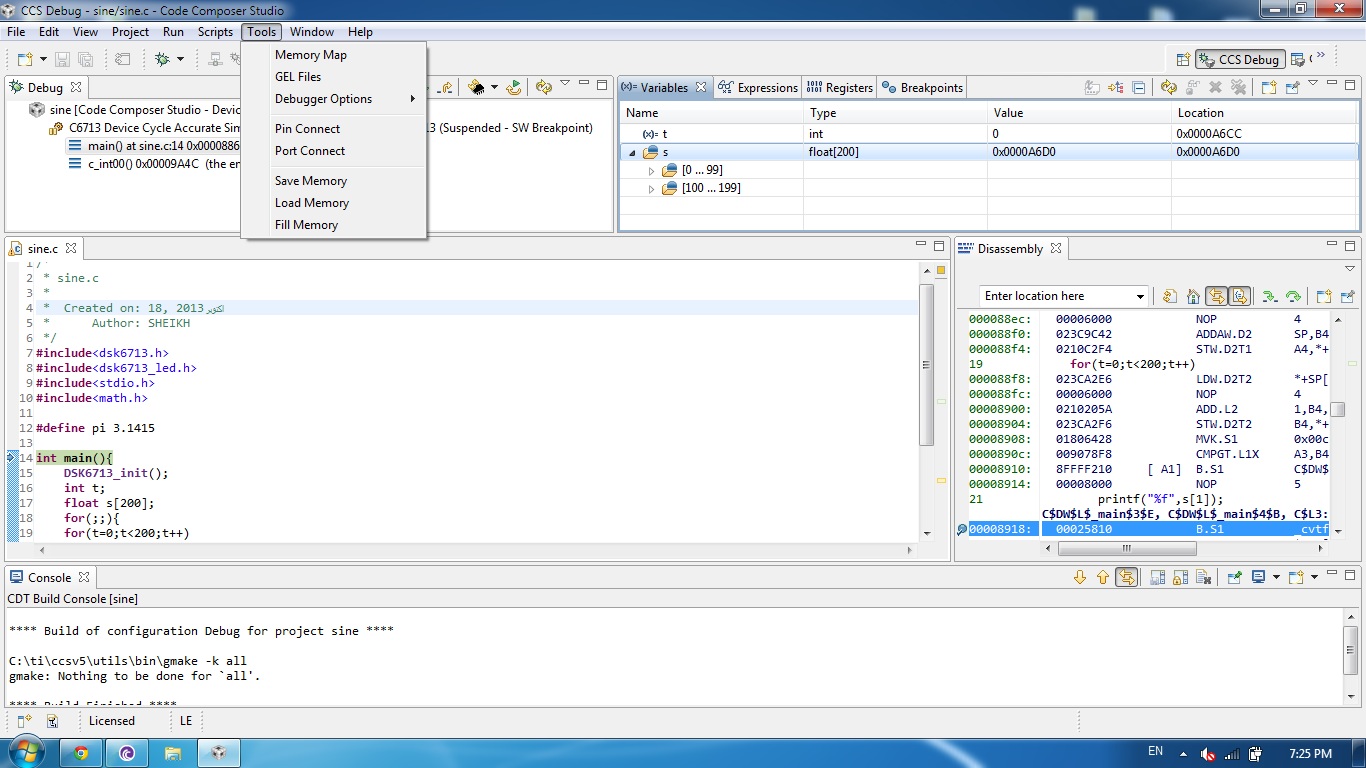Open Enter location here dropdown
The image size is (1366, 768).
click(1140, 296)
